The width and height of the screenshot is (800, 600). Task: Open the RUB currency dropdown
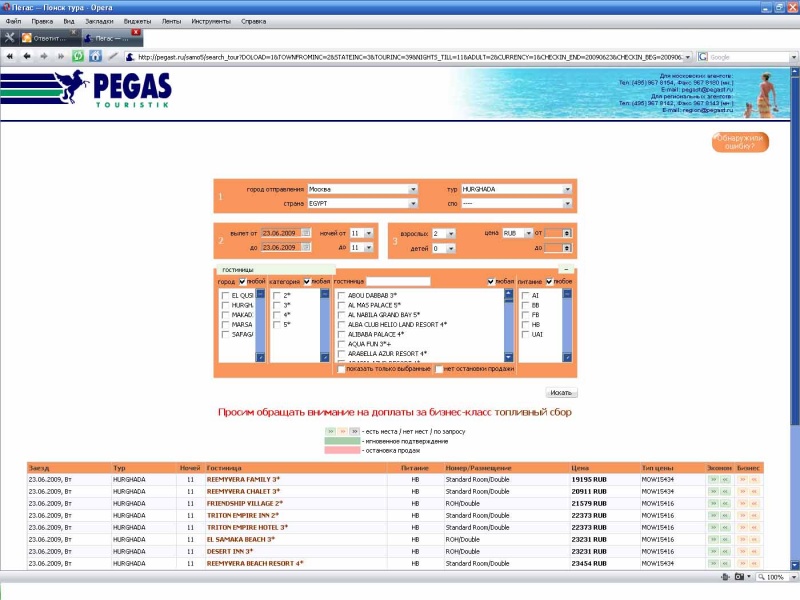point(516,233)
